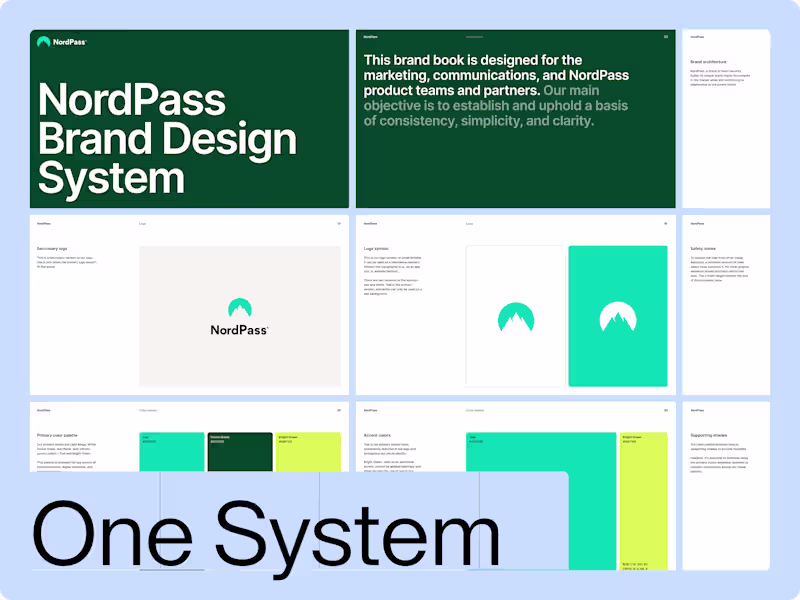Screen dimensions: 800x600
Task: Open the menu icon on the intro slide
Action: (665, 37)
